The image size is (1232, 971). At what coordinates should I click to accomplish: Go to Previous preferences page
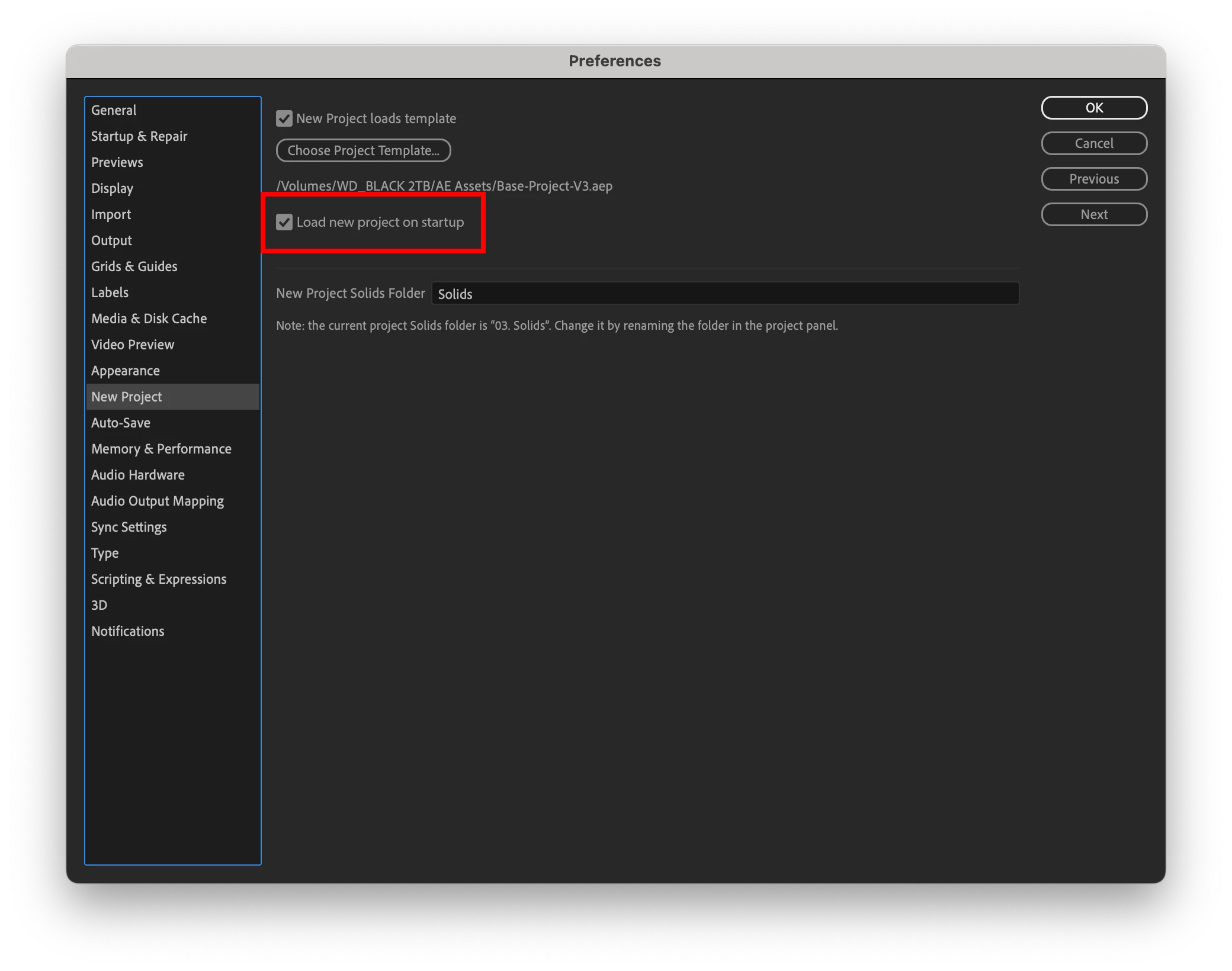(x=1093, y=179)
